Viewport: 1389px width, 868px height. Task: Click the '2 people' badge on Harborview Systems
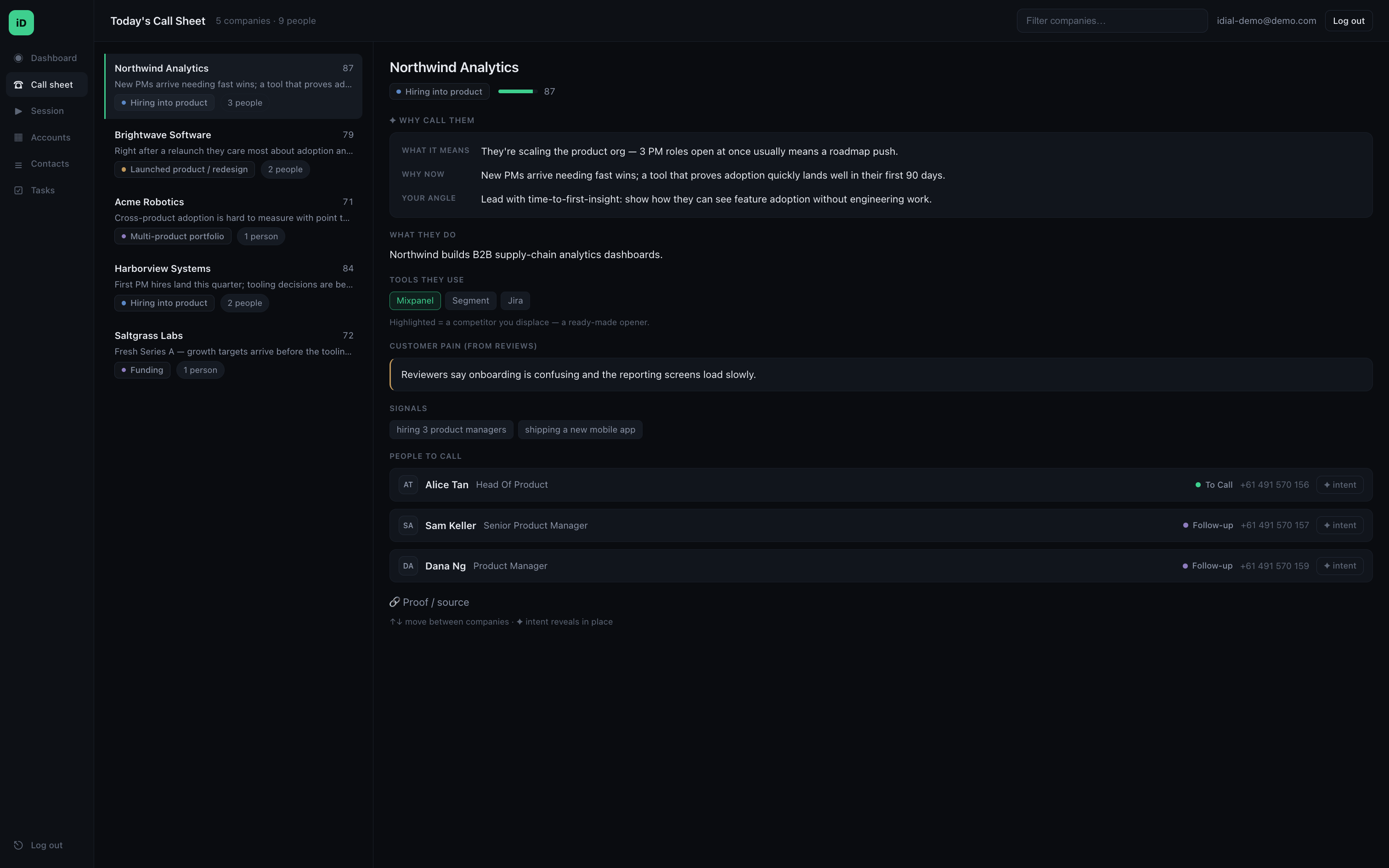click(244, 303)
